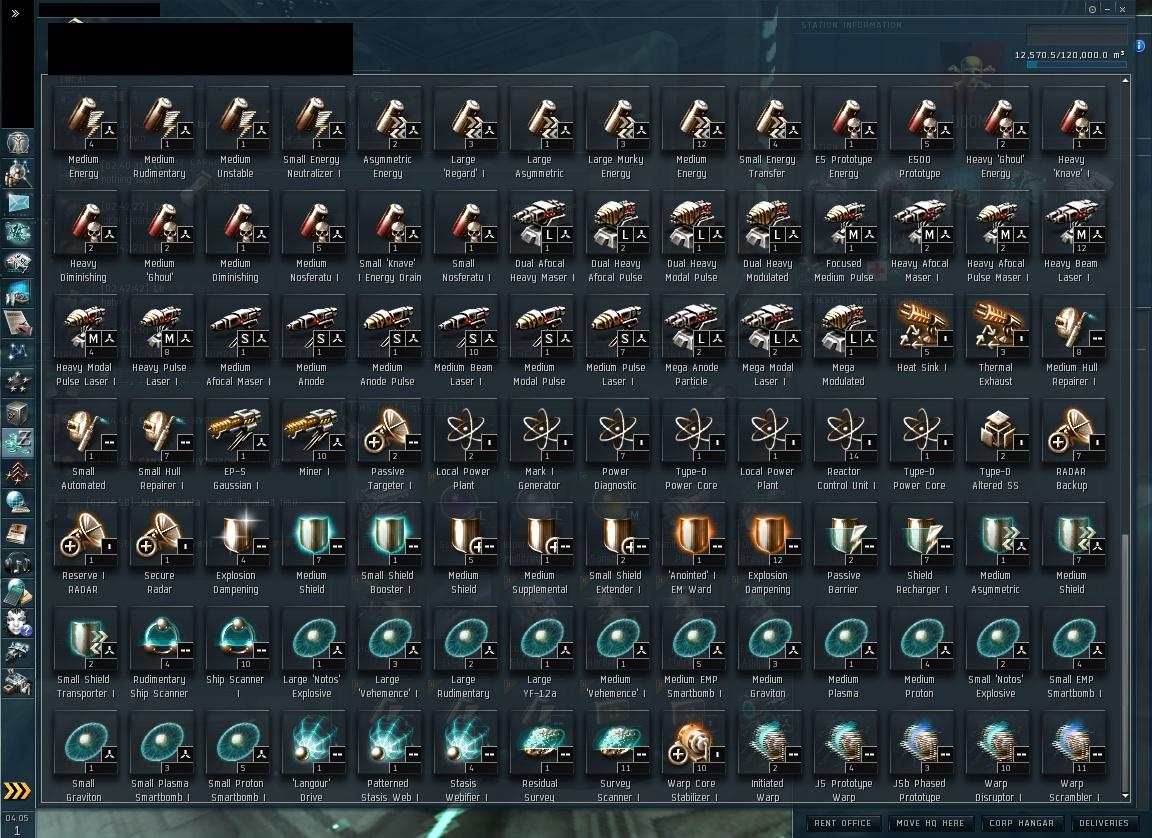Expand the yellow triple arrow at sidebar bottom
Viewport: 1152px width, 838px height.
coord(17,790)
